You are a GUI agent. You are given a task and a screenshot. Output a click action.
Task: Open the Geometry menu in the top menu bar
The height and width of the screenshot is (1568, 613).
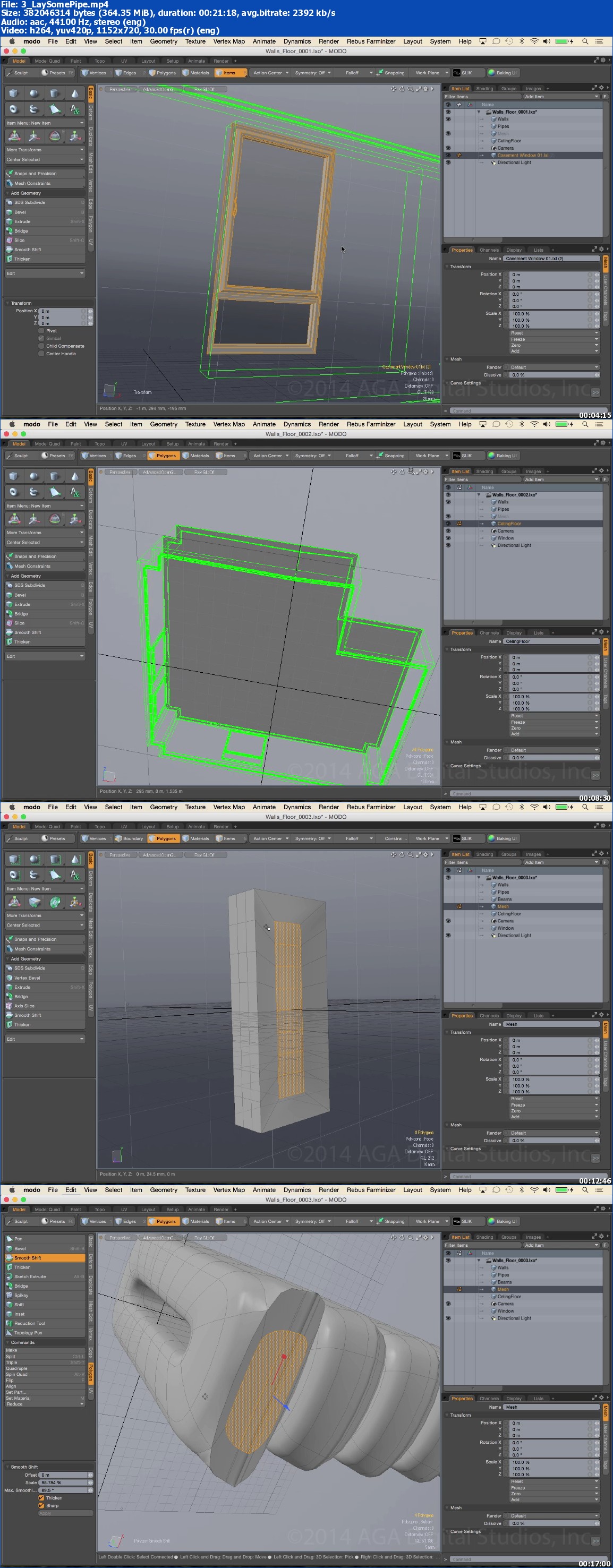click(164, 41)
